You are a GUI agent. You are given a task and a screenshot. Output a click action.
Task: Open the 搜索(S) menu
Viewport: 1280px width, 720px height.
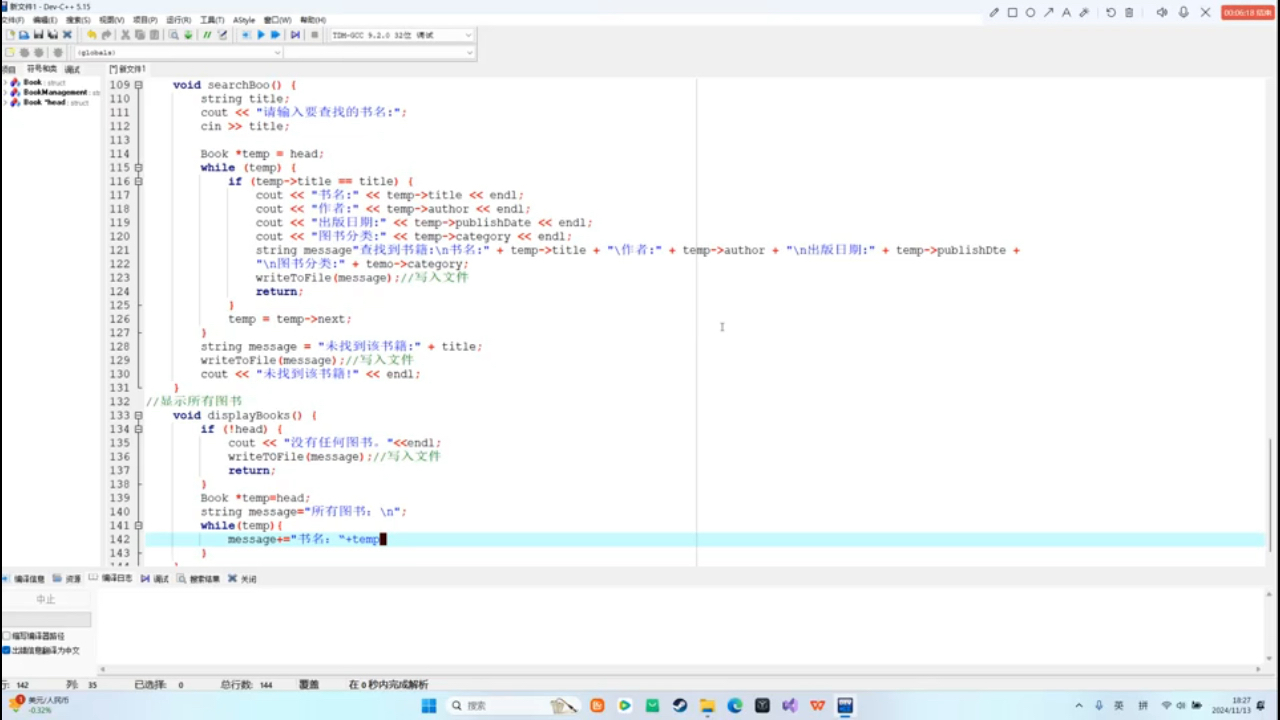tap(78, 20)
